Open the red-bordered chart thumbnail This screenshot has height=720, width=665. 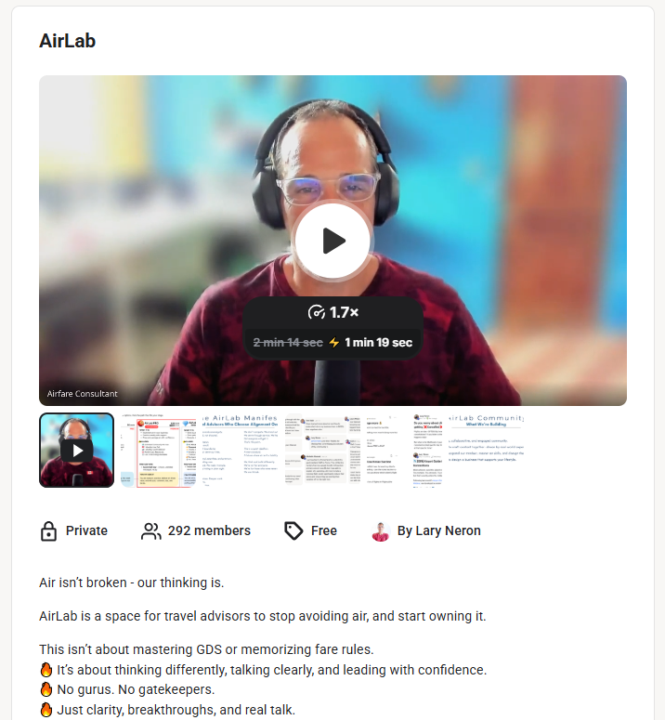[158, 450]
